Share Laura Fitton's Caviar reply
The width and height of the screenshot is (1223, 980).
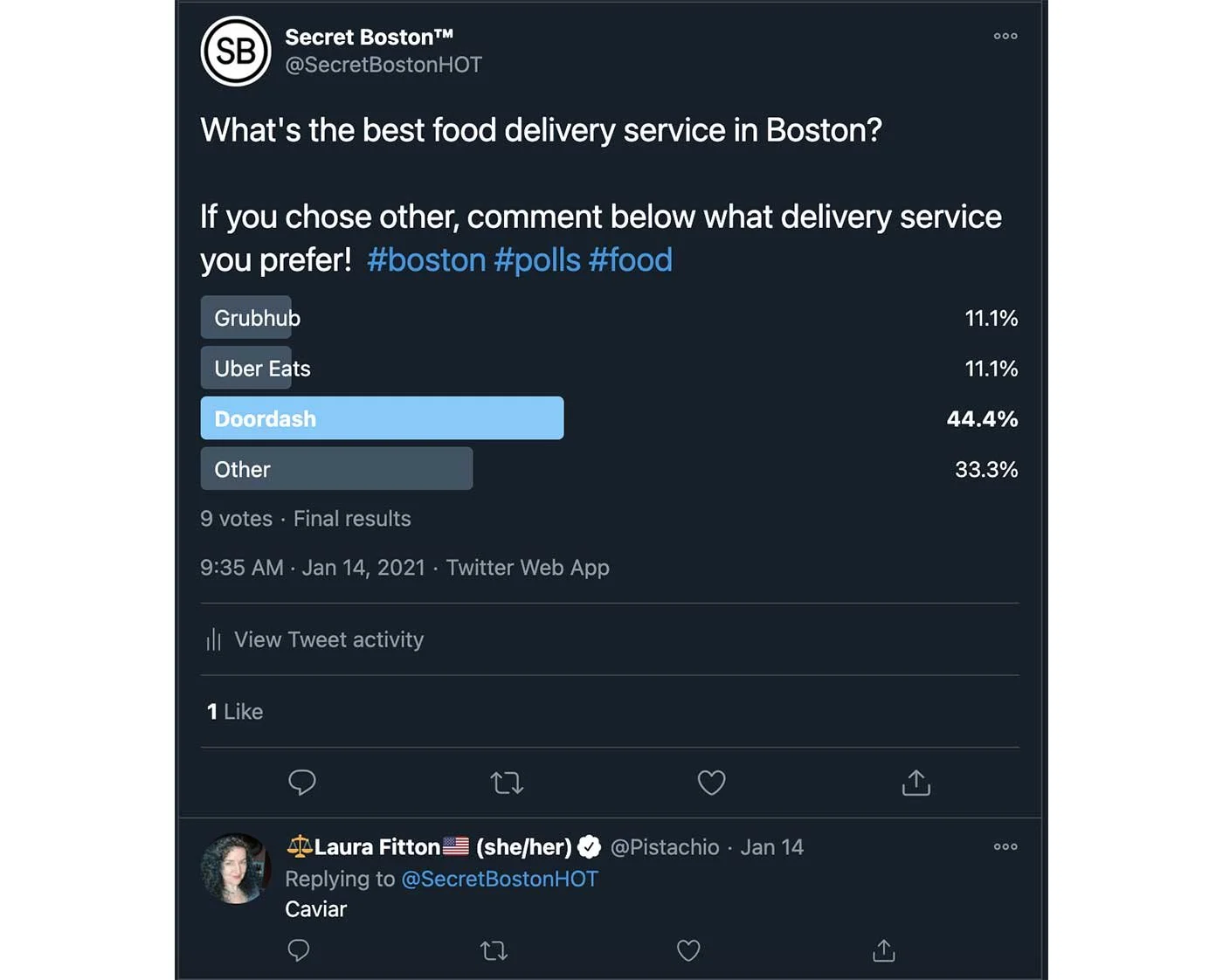[884, 950]
